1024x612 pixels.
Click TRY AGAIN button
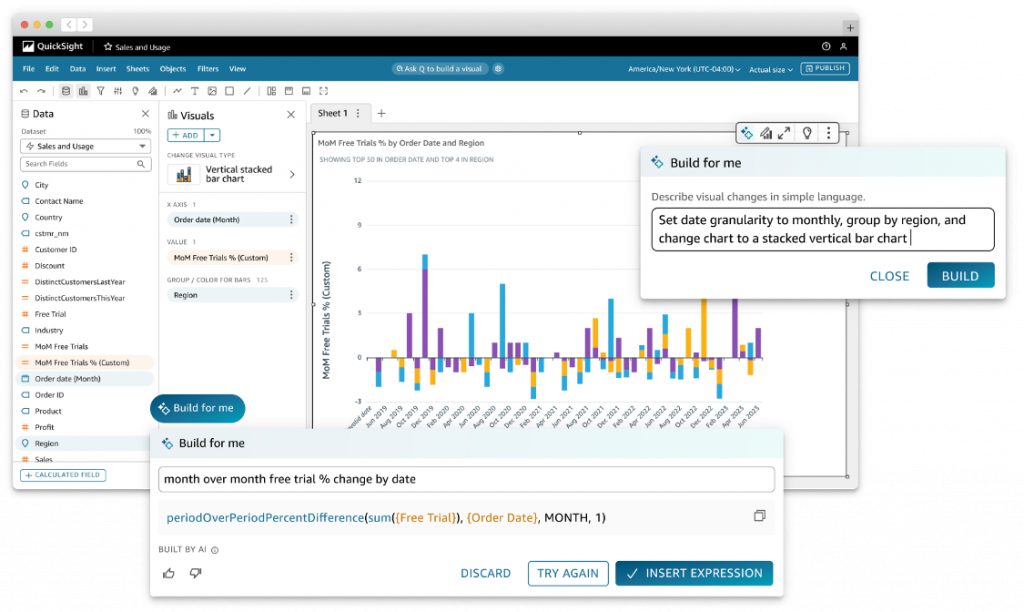[x=568, y=573]
